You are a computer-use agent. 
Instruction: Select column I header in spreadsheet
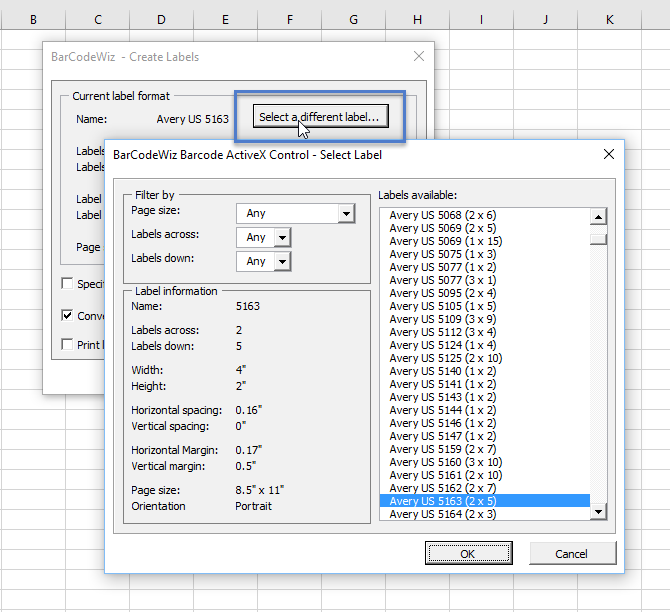pyautogui.click(x=482, y=20)
